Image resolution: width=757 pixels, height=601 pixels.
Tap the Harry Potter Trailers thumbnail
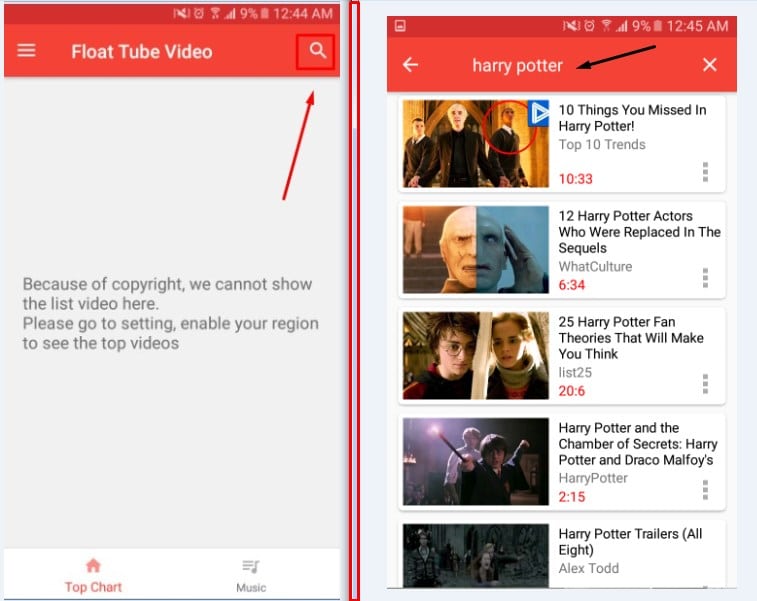(x=476, y=555)
